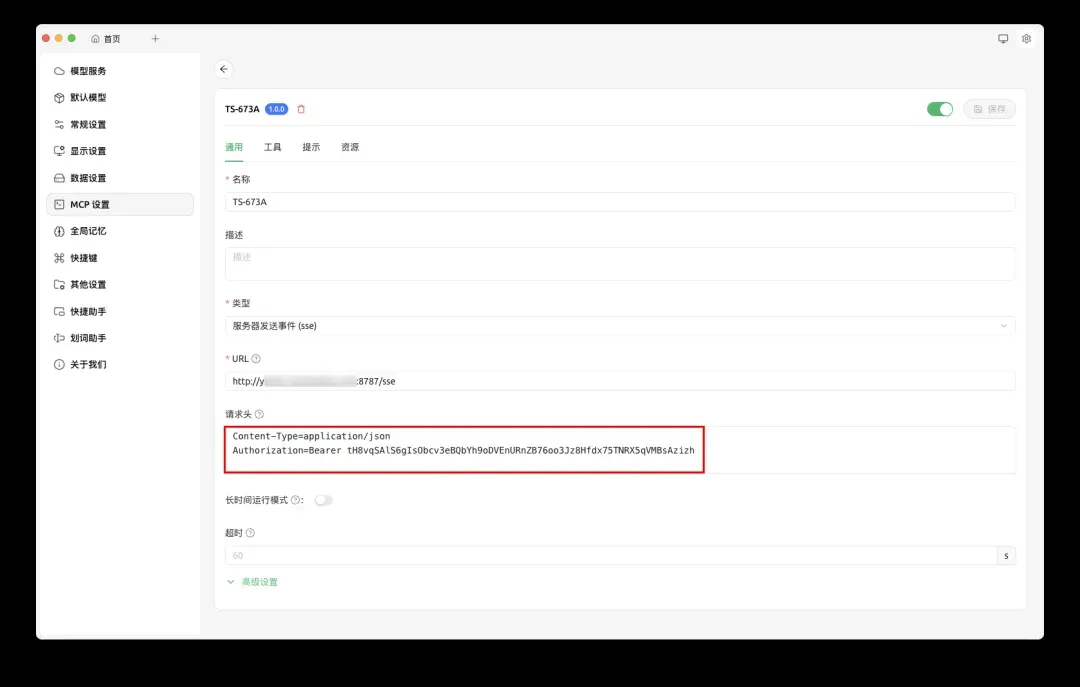Select 全局记忆 in the sidebar
This screenshot has width=1080, height=687.
[88, 231]
